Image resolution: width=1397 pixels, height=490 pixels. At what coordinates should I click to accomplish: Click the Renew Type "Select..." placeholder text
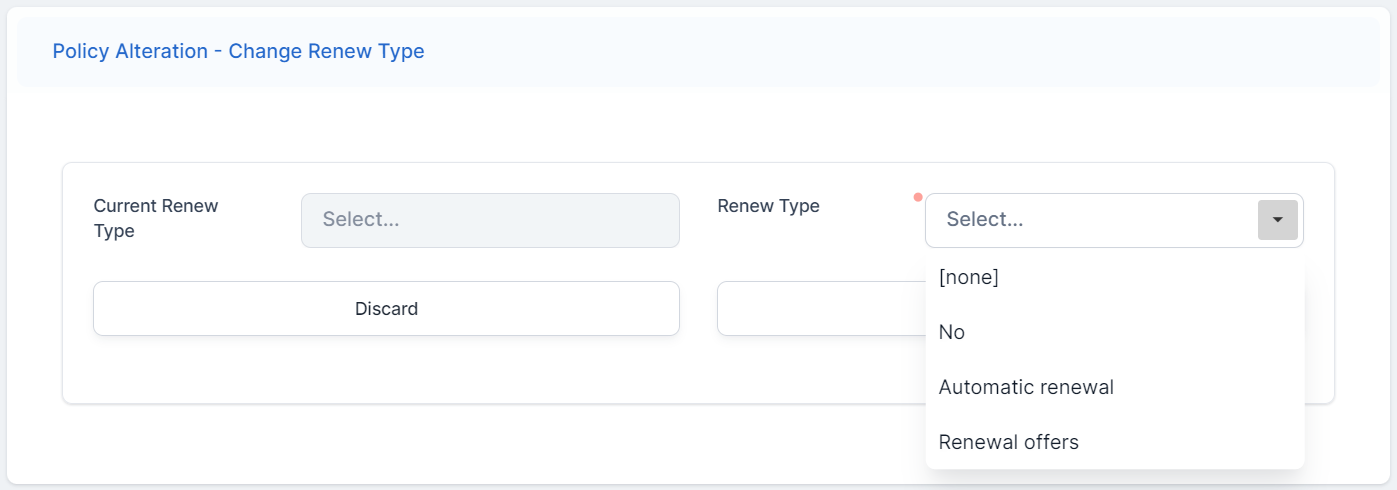click(985, 220)
